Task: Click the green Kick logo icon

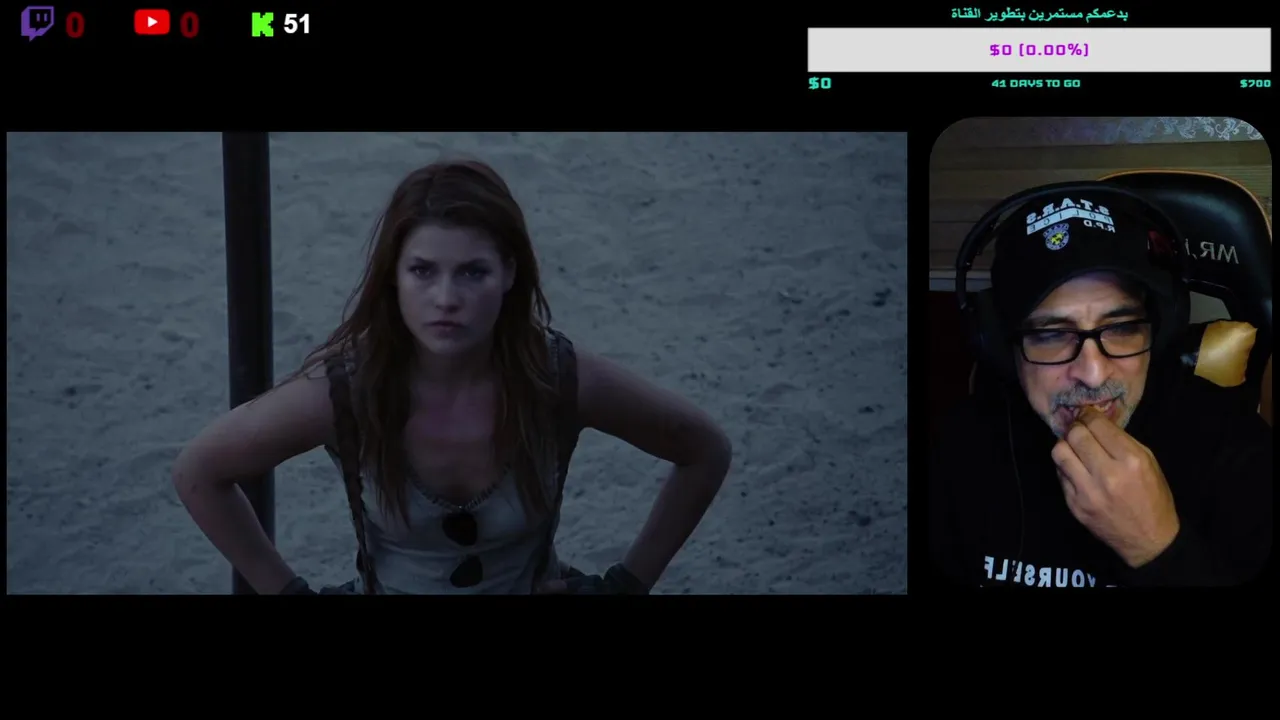Action: point(262,25)
